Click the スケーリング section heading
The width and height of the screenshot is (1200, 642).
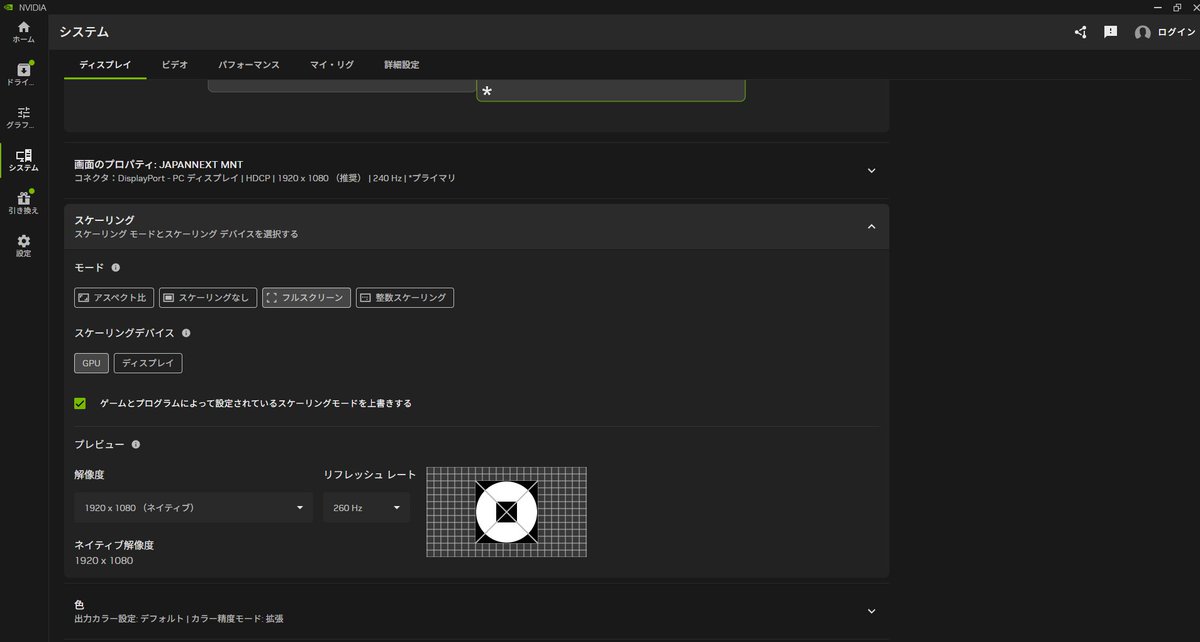pos(104,220)
